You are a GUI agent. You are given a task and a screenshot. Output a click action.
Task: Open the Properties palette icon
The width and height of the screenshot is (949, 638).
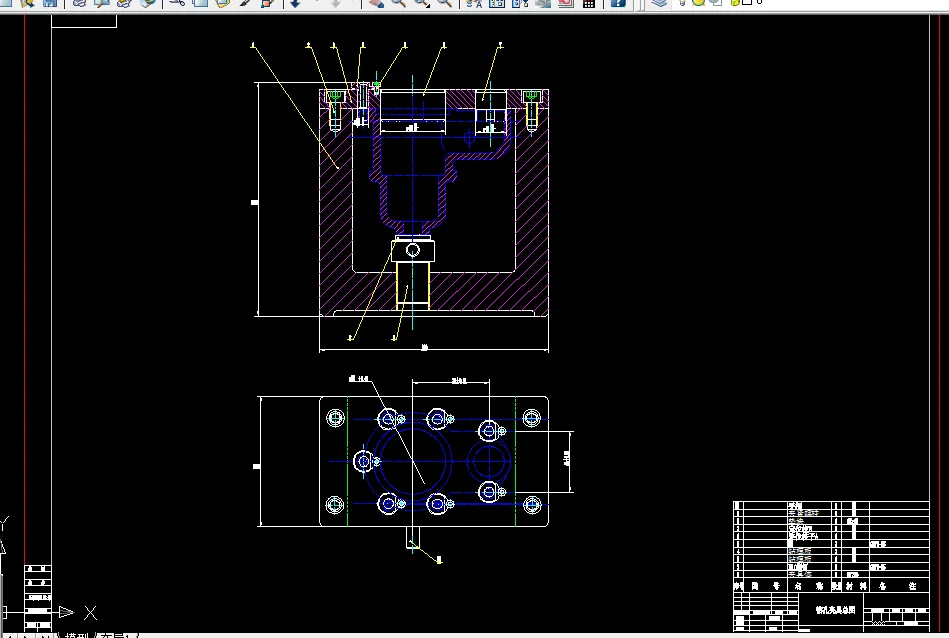474,2
